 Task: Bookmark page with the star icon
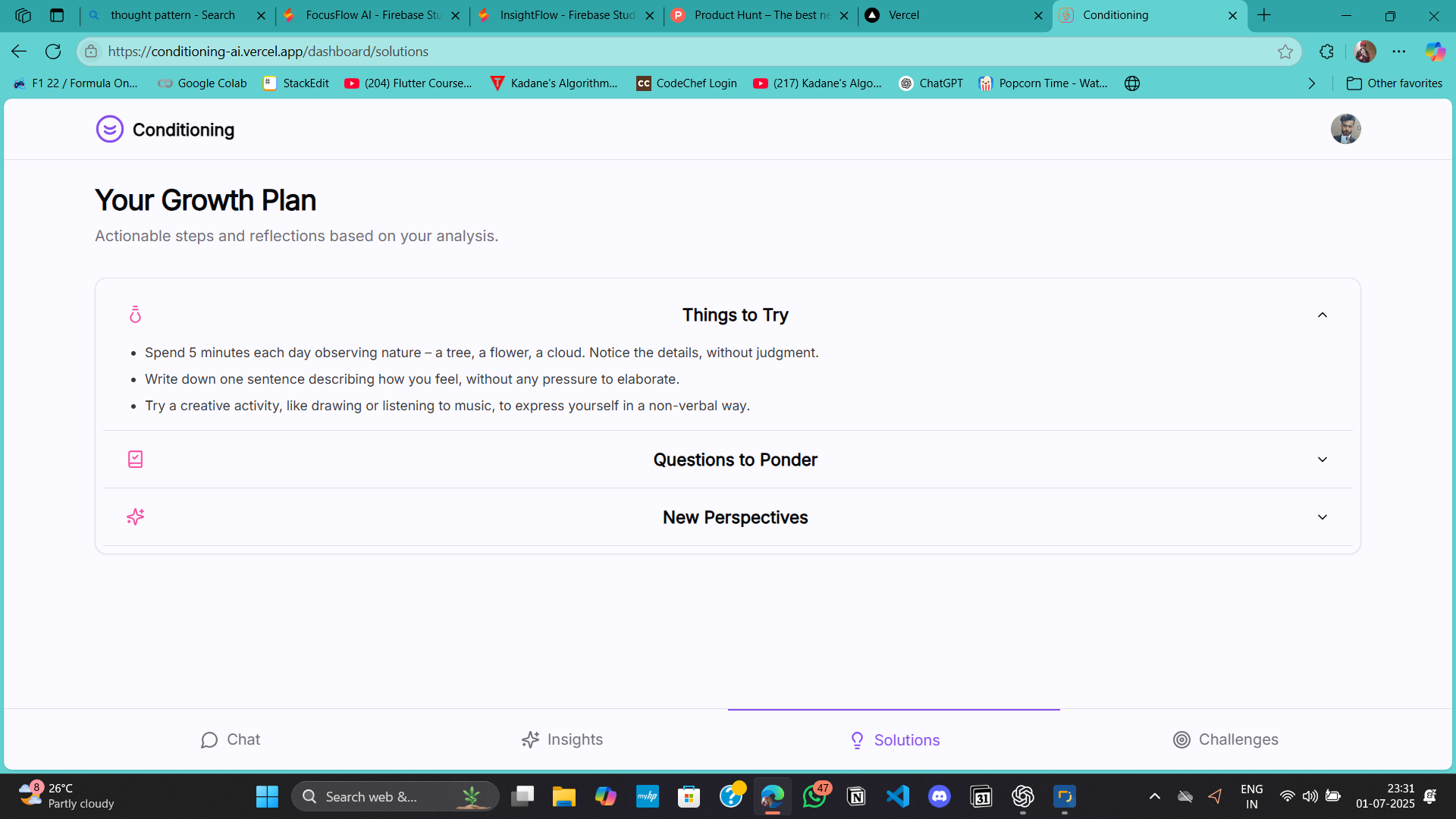1285,52
